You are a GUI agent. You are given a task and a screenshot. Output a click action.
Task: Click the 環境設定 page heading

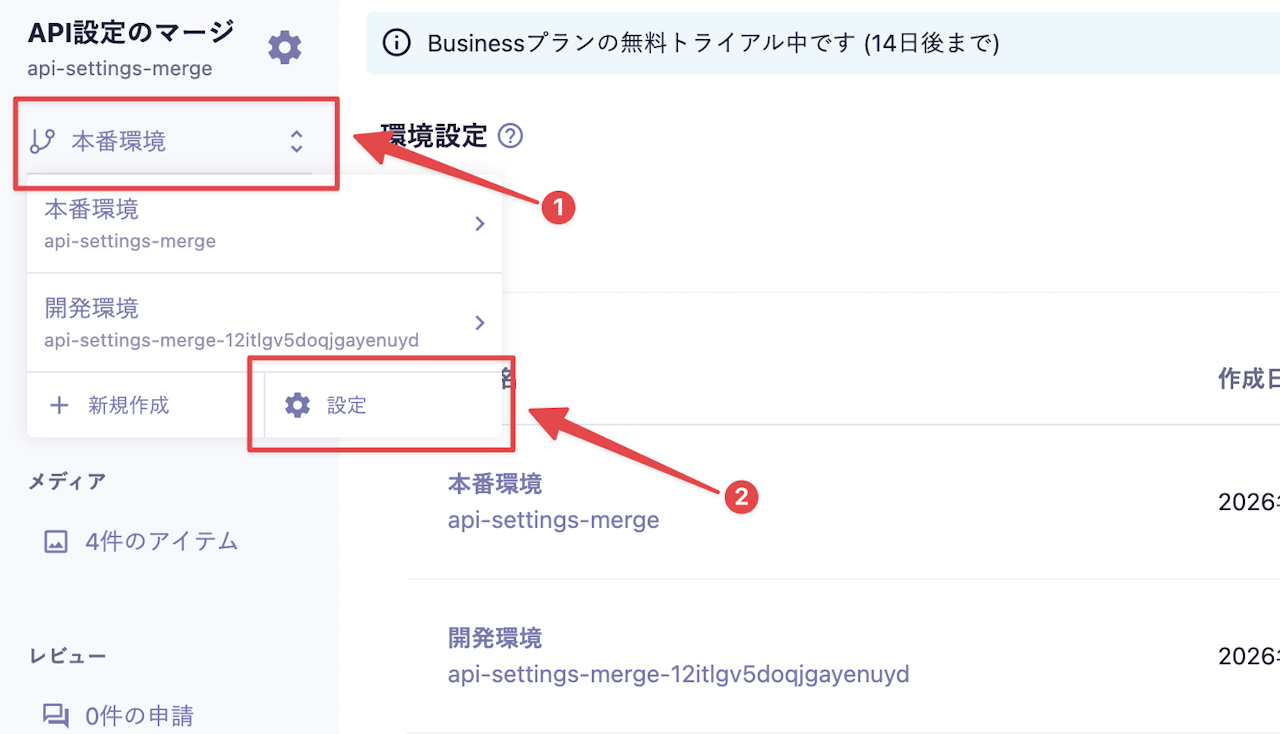point(434,135)
